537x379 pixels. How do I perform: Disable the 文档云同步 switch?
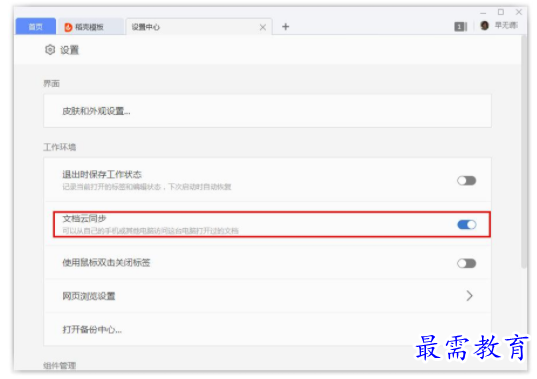coord(466,225)
